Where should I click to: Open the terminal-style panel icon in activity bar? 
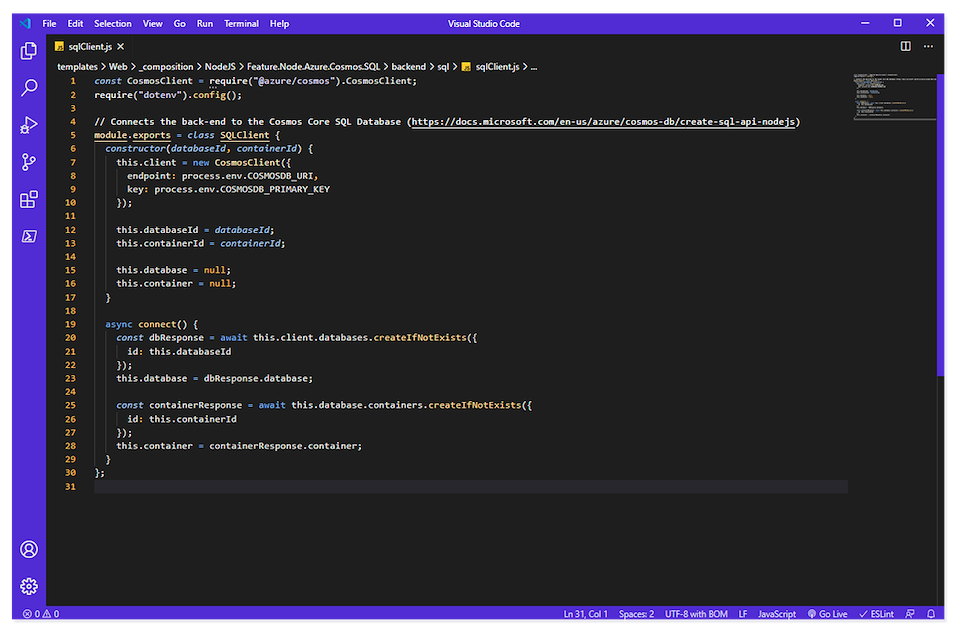29,236
